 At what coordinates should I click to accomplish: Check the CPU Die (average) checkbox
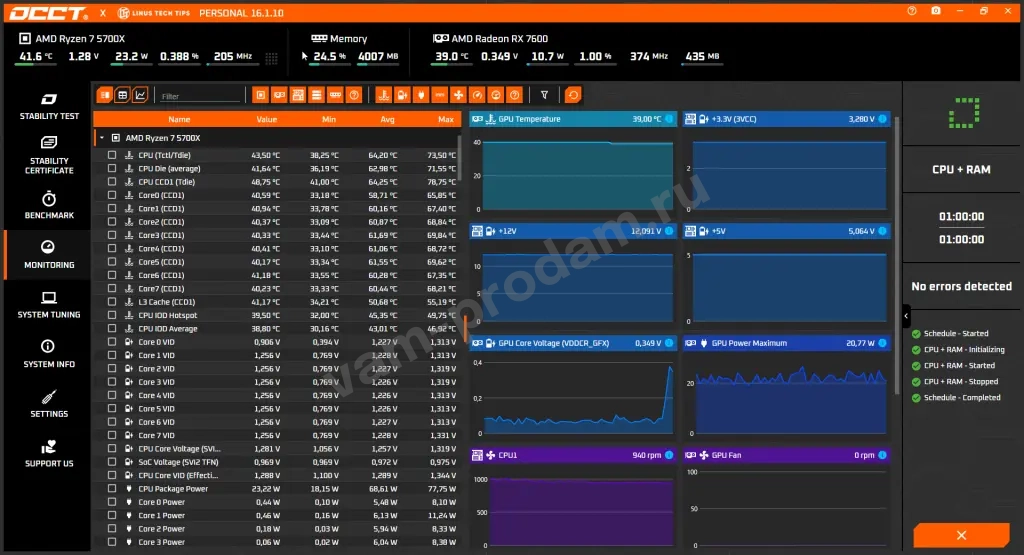point(112,168)
